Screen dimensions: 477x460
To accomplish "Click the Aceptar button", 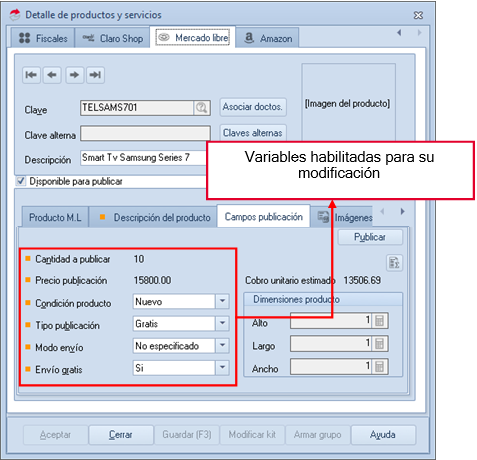I will [x=55, y=435].
